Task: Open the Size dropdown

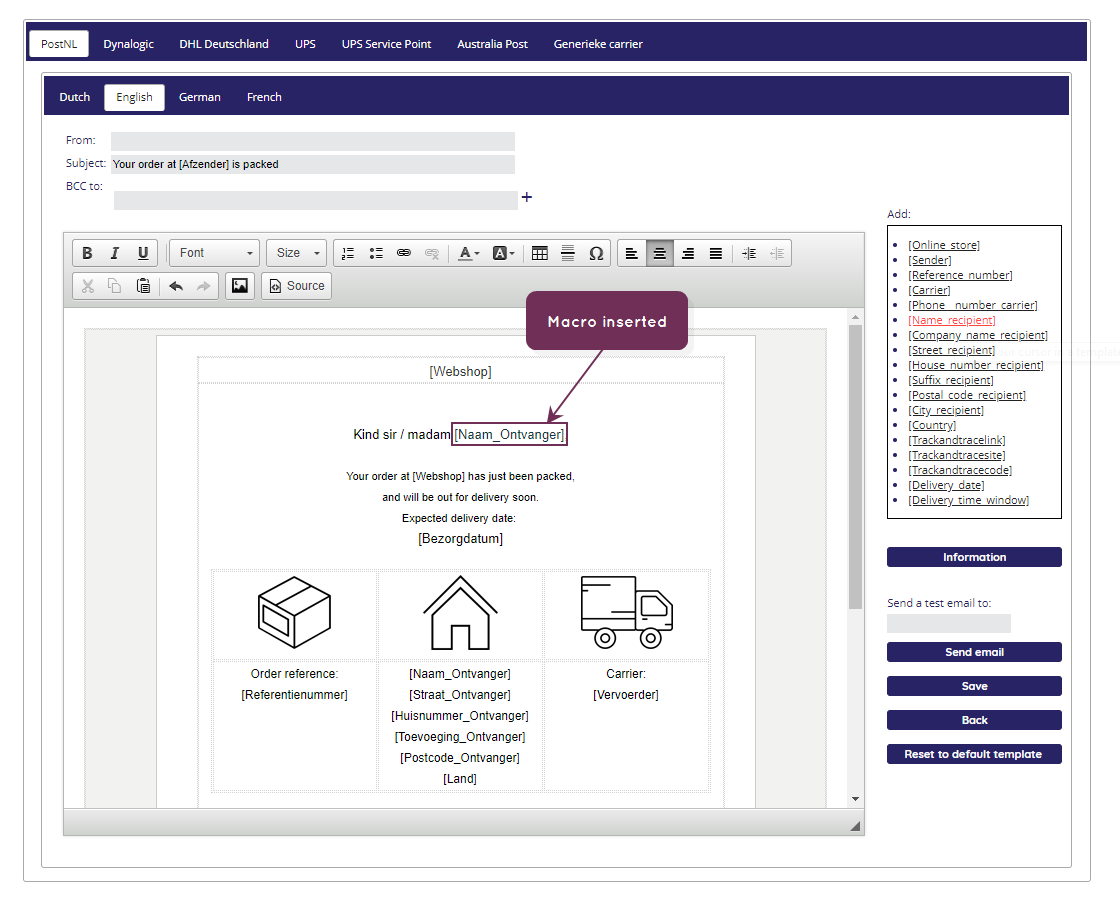Action: click(x=297, y=253)
